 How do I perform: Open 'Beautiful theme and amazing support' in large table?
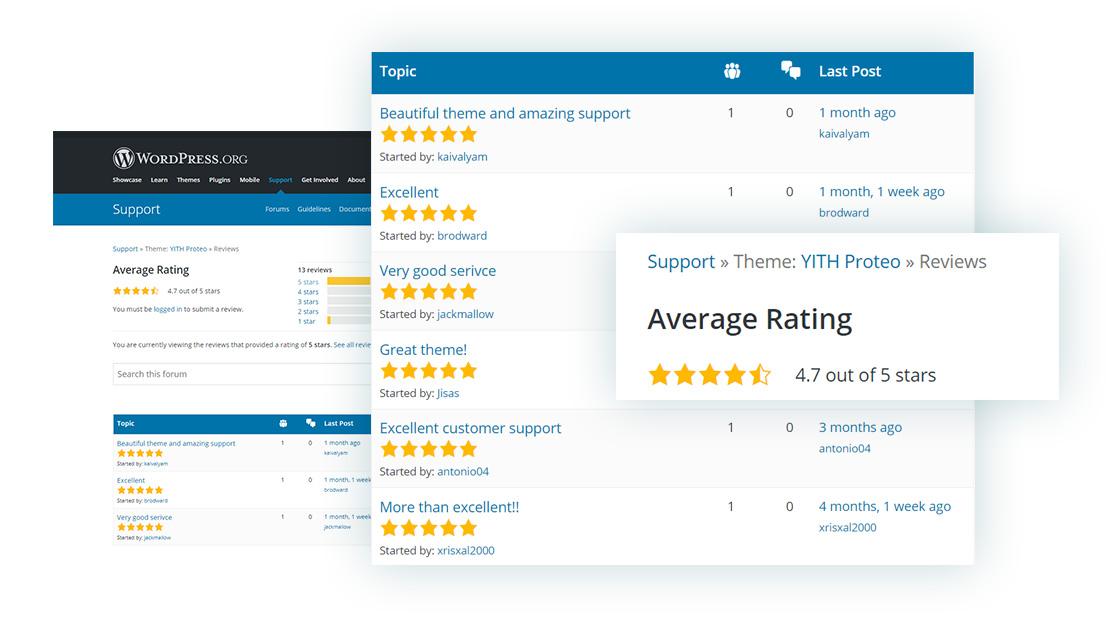tap(504, 113)
